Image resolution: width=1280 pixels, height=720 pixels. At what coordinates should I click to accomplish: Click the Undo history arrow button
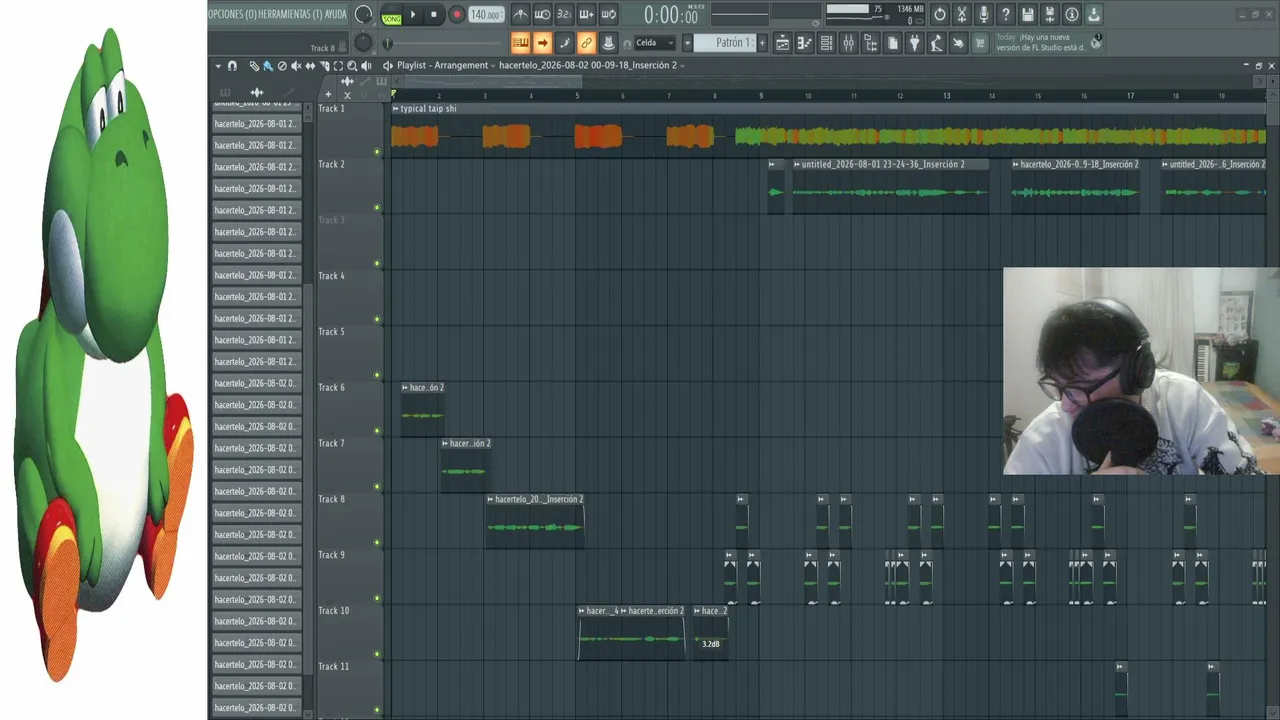[x=939, y=14]
